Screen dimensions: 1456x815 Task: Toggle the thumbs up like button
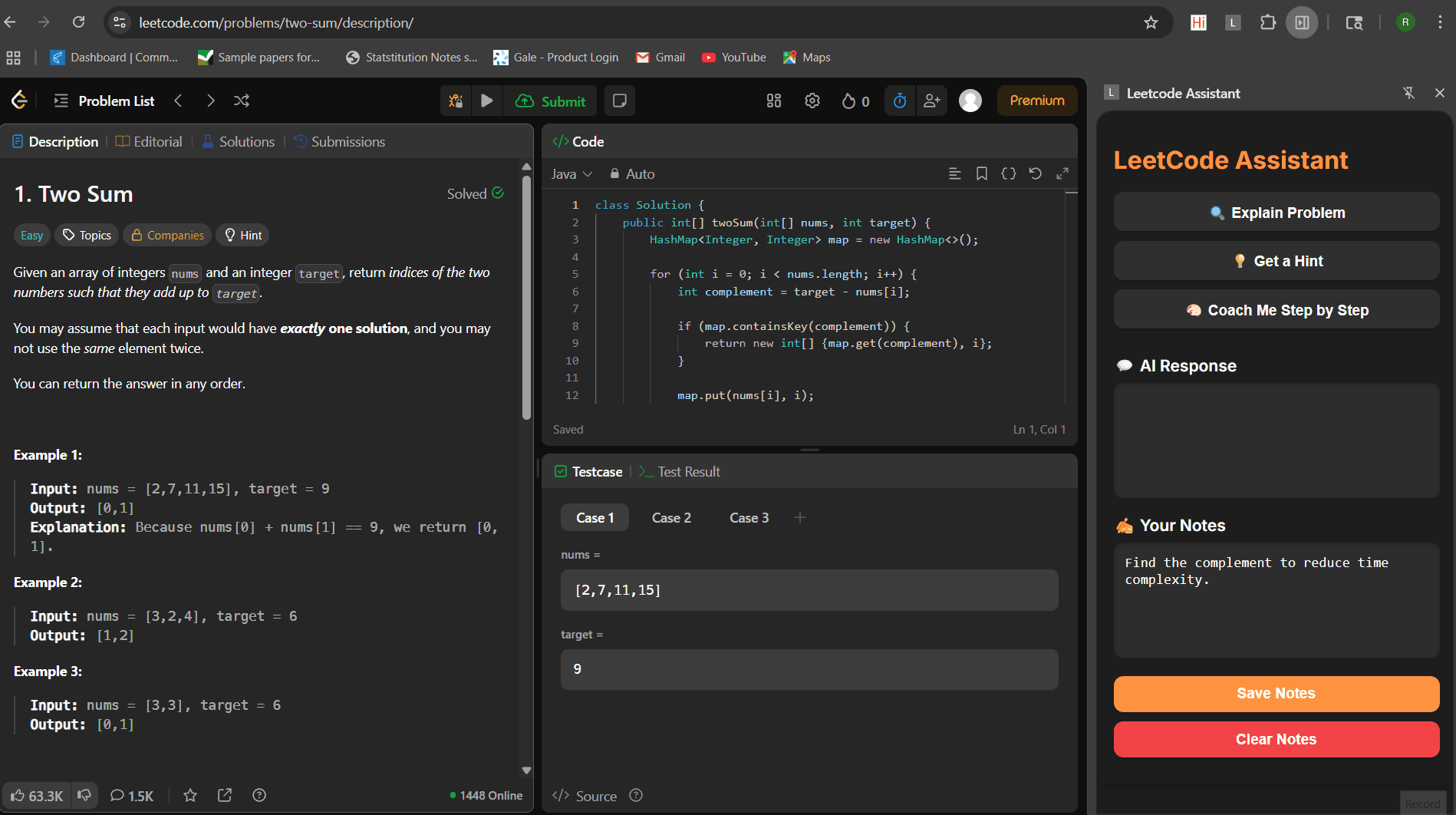point(36,796)
